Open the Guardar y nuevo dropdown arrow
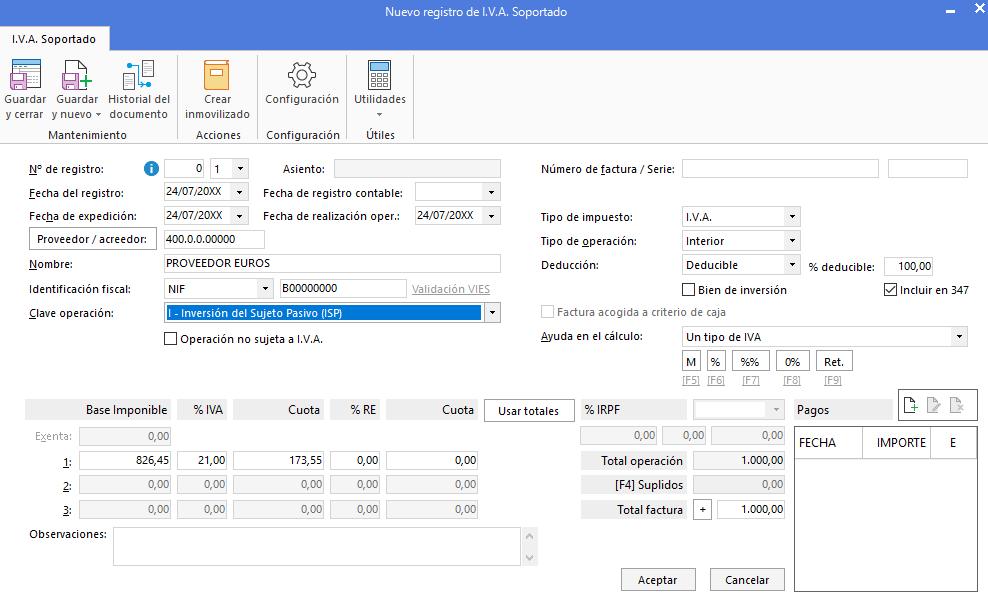The image size is (988, 603). [x=98, y=115]
